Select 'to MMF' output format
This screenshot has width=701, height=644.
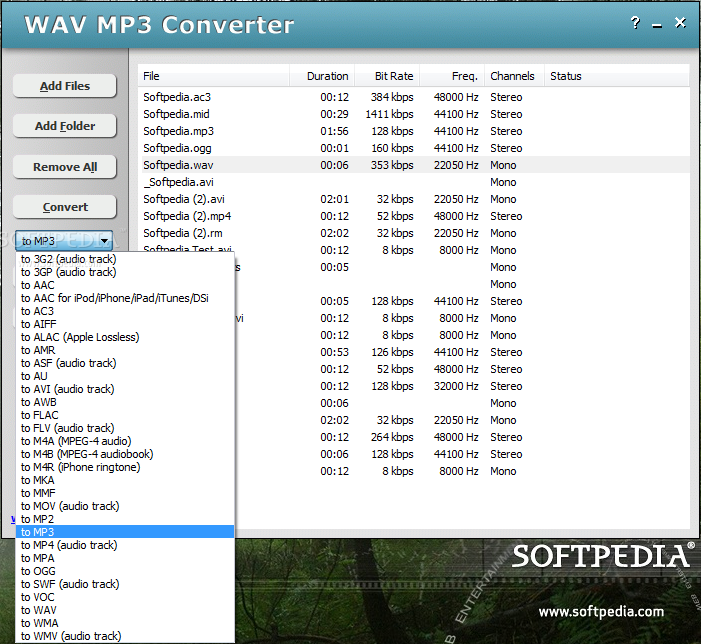point(125,493)
